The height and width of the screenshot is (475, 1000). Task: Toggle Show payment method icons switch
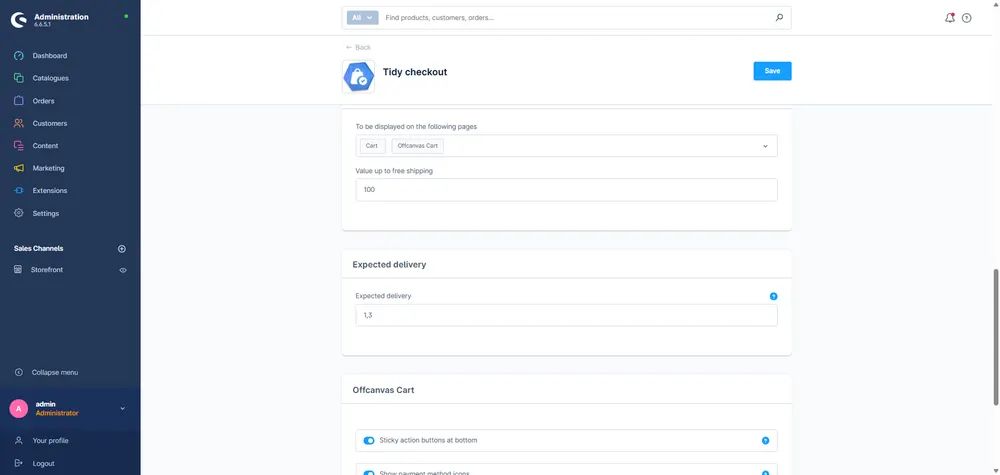pos(369,473)
